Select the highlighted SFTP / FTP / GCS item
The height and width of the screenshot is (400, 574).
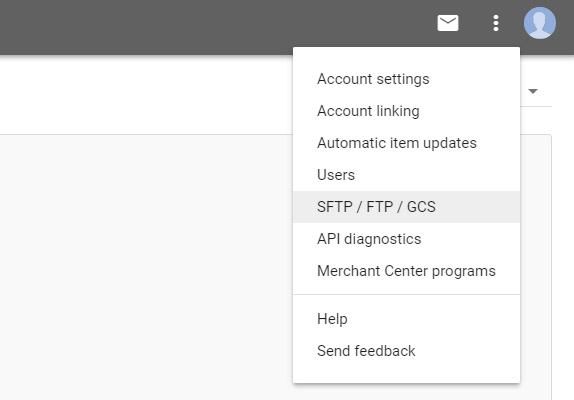click(406, 207)
